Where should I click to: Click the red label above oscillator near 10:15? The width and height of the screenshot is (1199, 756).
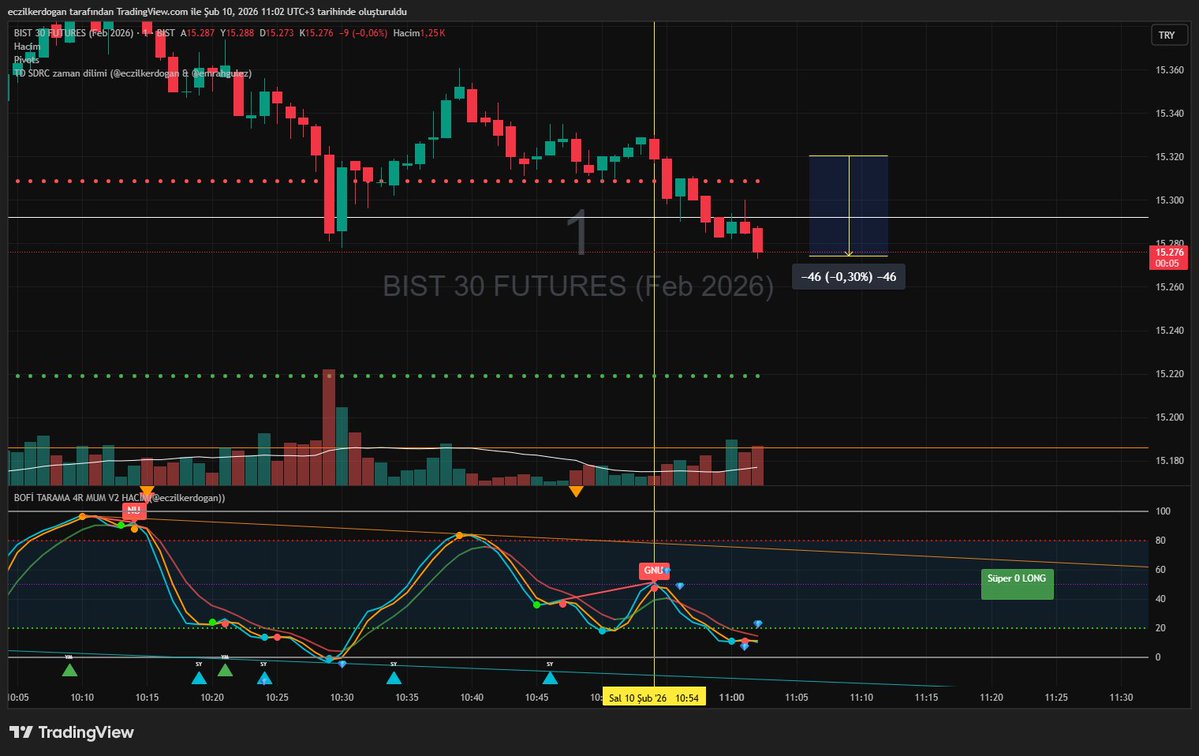[134, 511]
